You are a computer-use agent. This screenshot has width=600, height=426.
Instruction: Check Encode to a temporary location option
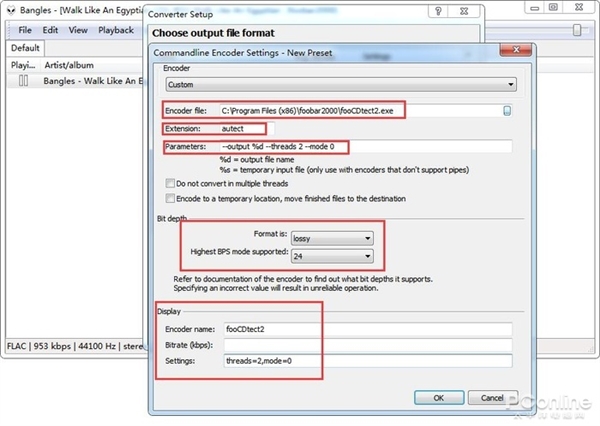(168, 199)
